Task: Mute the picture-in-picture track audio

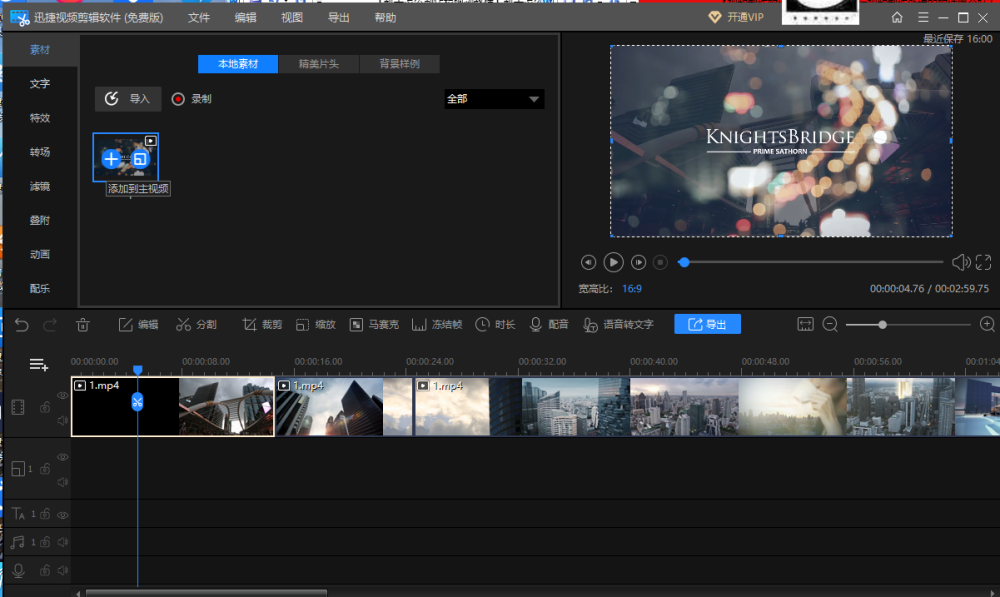Action: coord(62,482)
